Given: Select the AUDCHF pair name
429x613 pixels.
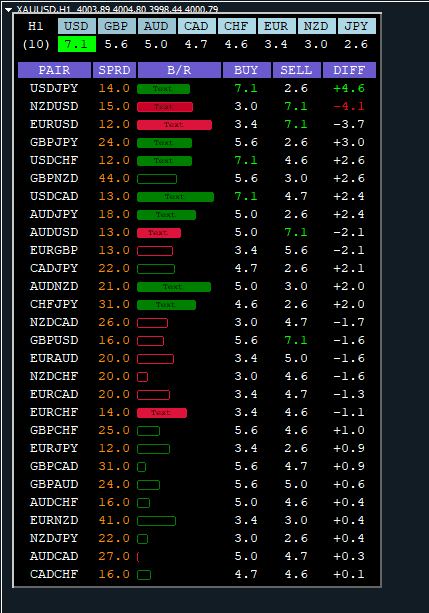Looking at the screenshot, I should point(54,502).
